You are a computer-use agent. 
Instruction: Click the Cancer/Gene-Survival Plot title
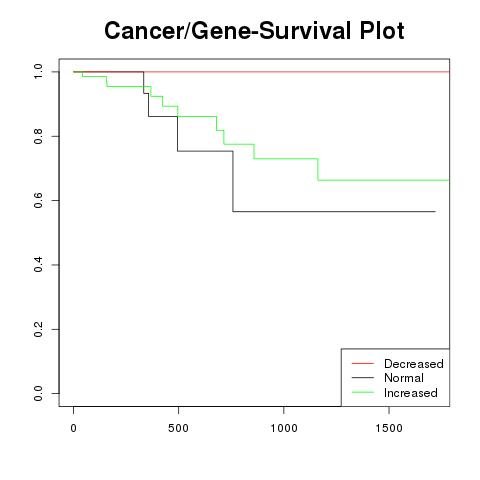pyautogui.click(x=254, y=31)
